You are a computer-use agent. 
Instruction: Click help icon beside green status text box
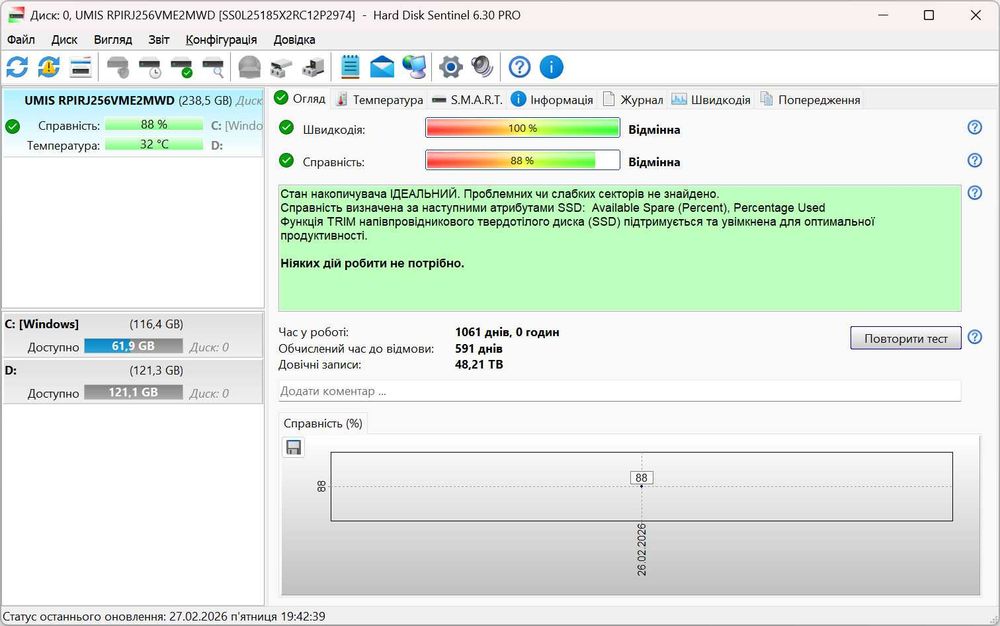point(974,193)
